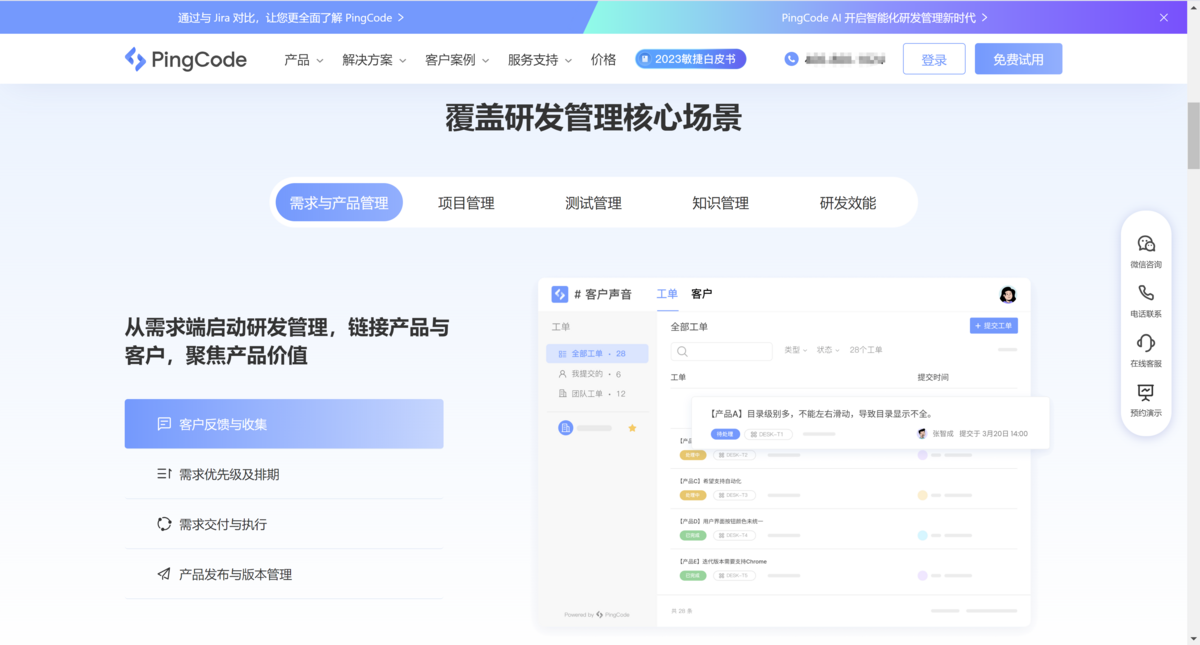Select 产品发布与版本管理 feature item
This screenshot has width=1200, height=645.
pyautogui.click(x=284, y=574)
